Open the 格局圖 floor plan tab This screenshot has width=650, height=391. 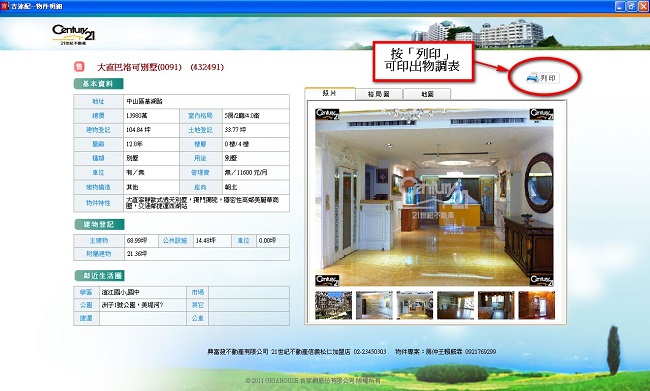coord(379,94)
